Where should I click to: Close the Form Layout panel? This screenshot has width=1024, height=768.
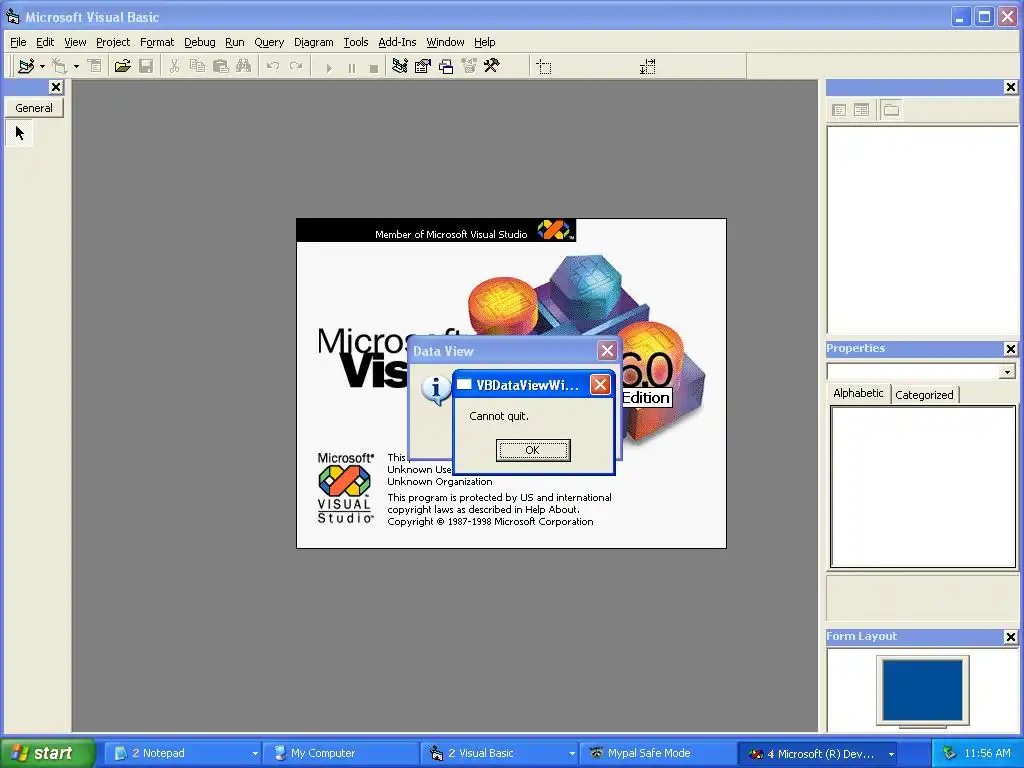tap(1011, 637)
